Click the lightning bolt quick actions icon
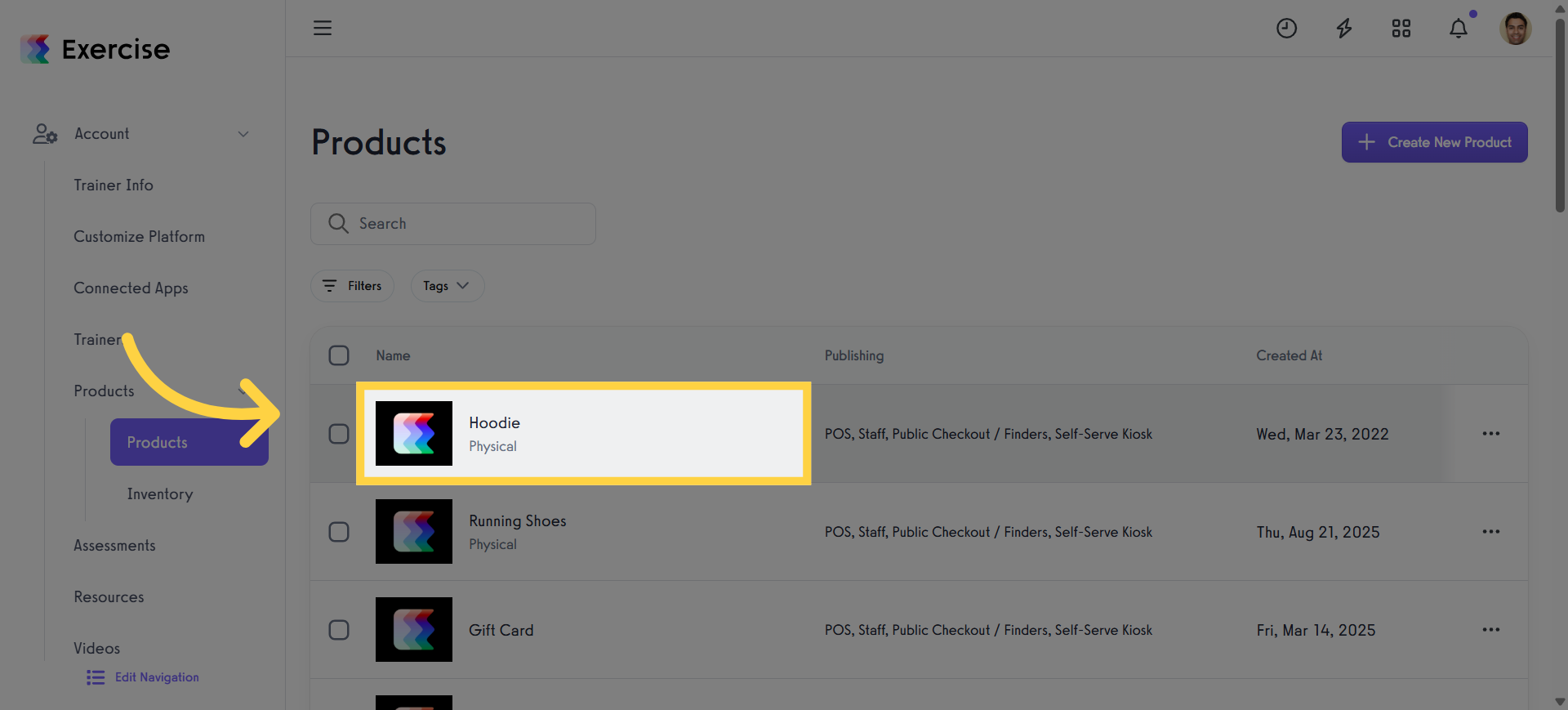 coord(1343,29)
